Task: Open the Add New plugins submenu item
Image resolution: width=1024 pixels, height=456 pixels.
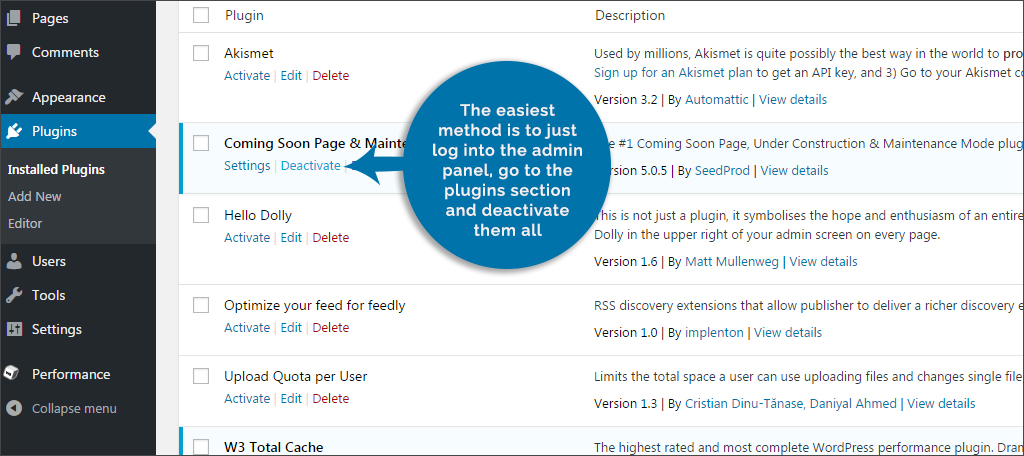Action: pos(35,197)
